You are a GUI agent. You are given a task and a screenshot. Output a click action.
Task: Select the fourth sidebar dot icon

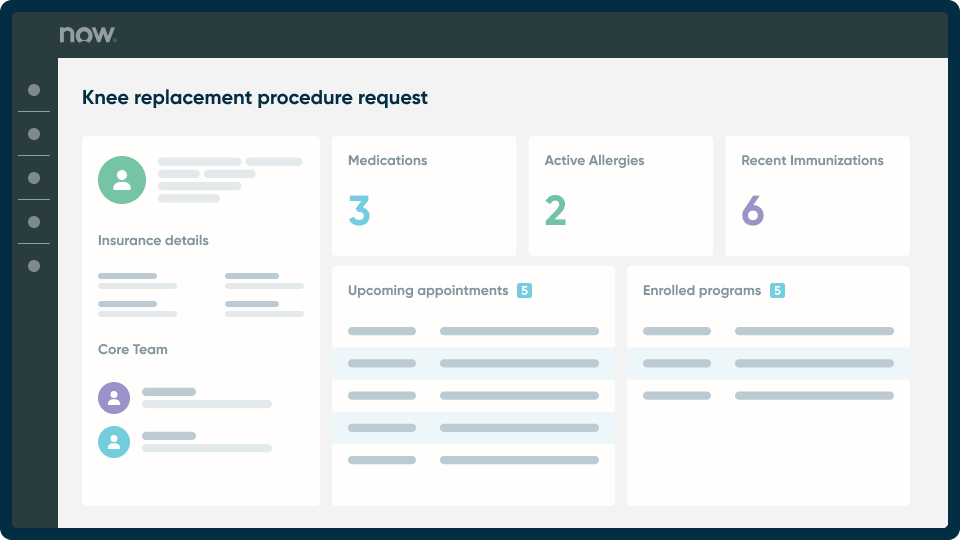[34, 222]
